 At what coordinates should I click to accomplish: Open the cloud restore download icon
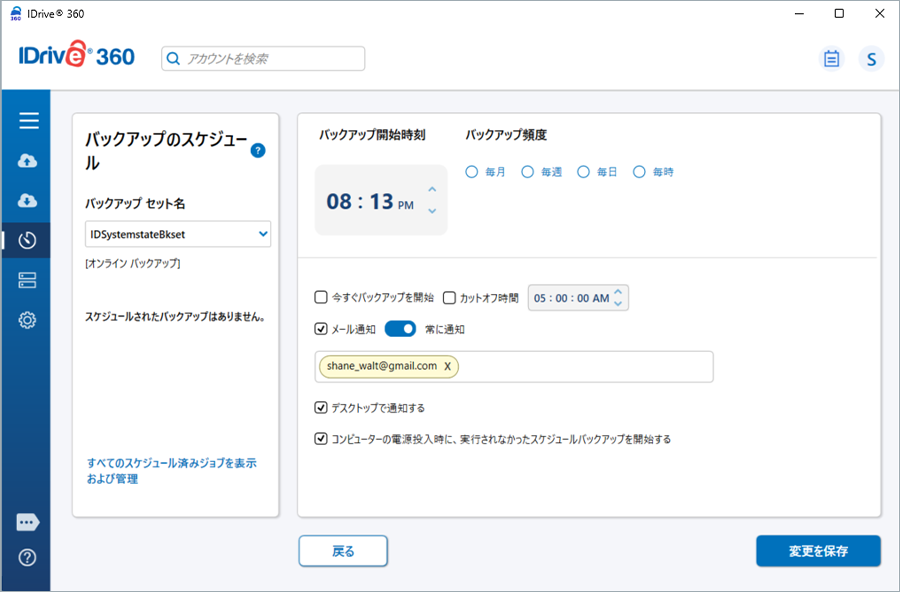point(28,201)
